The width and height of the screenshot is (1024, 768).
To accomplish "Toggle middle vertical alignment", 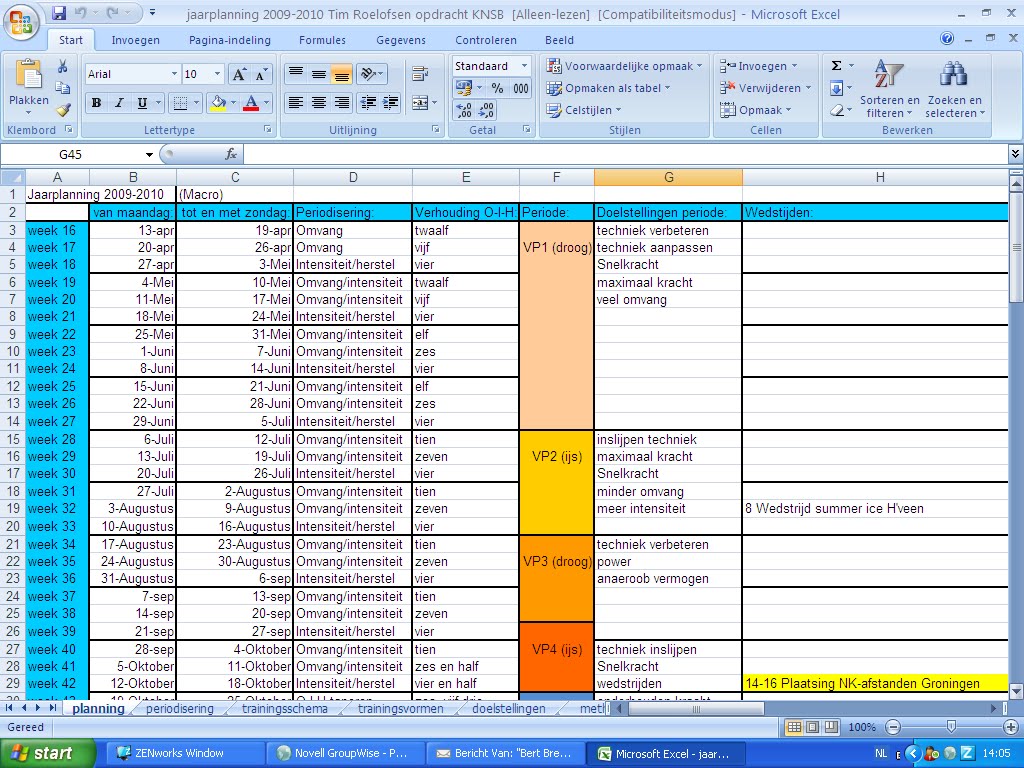I will coord(319,74).
